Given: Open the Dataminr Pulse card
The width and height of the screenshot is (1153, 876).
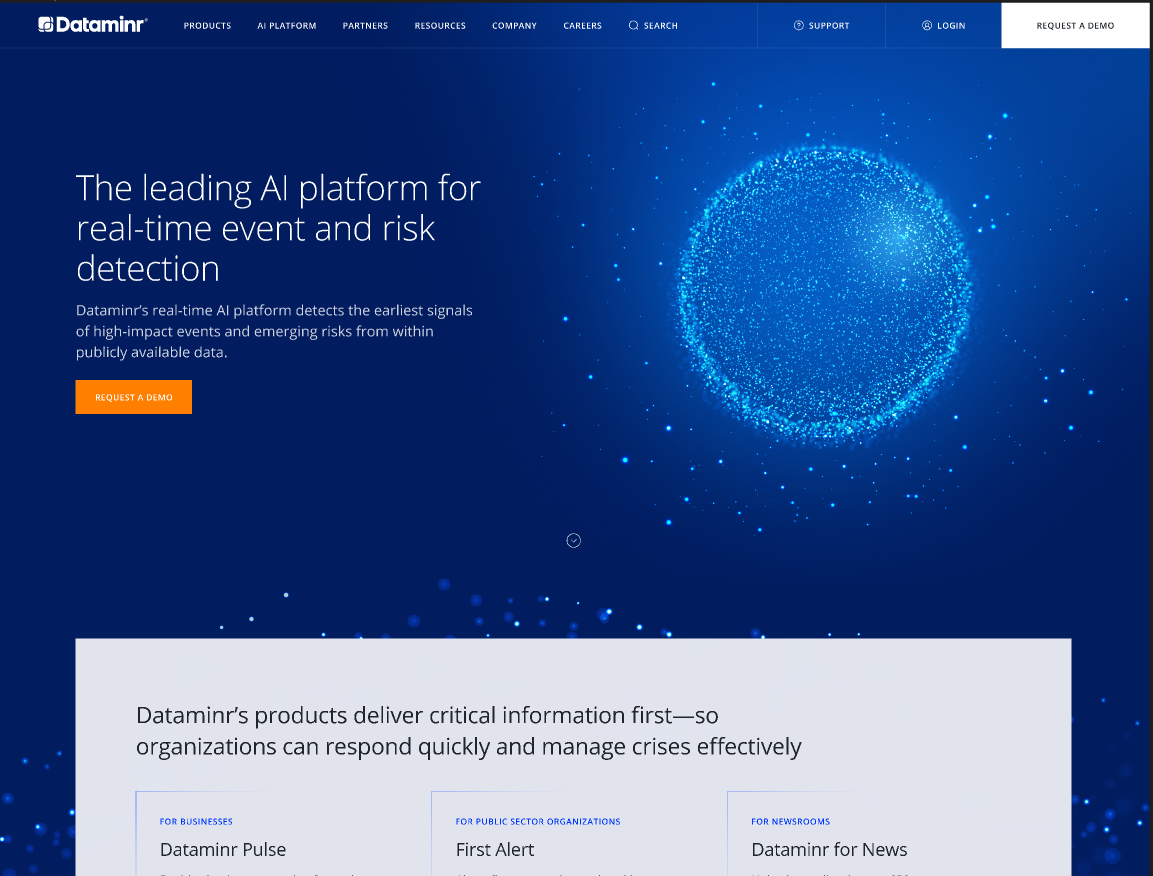Looking at the screenshot, I should [x=223, y=850].
